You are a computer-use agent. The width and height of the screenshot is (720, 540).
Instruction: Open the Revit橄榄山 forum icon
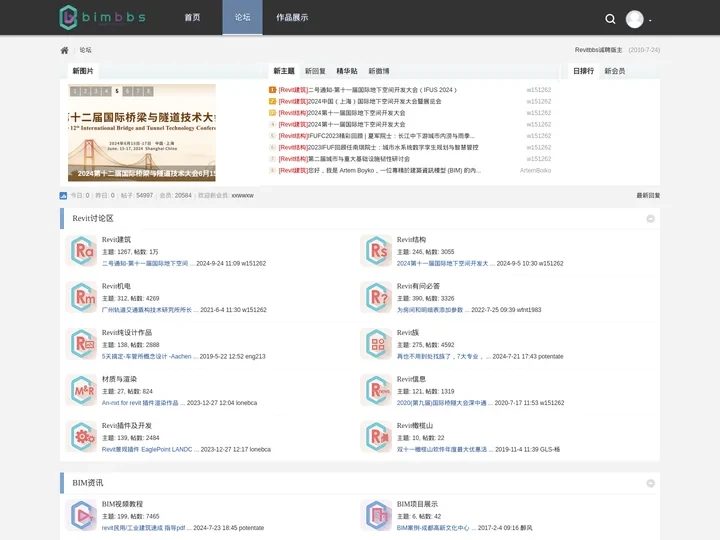[x=377, y=437]
